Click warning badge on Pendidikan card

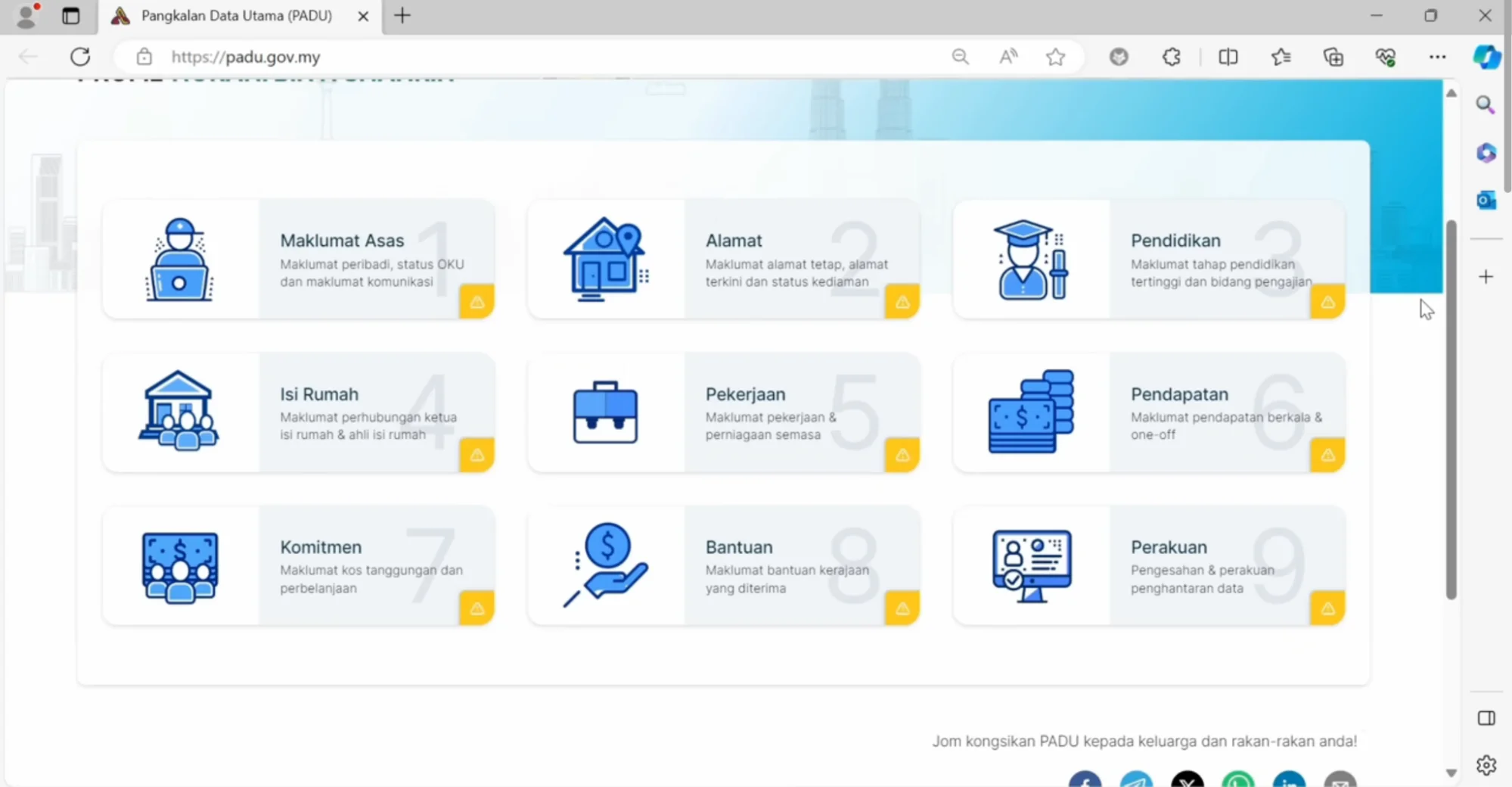(1327, 301)
